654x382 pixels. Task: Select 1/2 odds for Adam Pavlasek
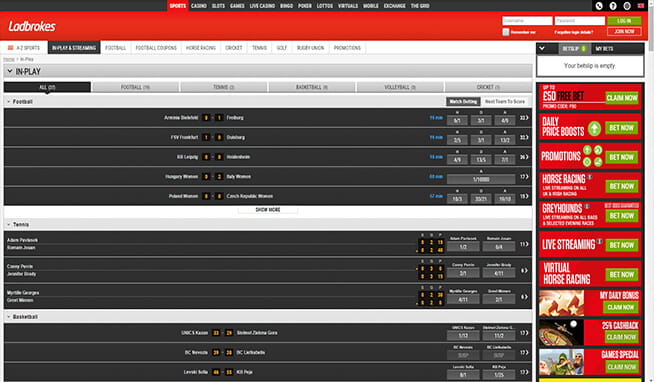(463, 247)
